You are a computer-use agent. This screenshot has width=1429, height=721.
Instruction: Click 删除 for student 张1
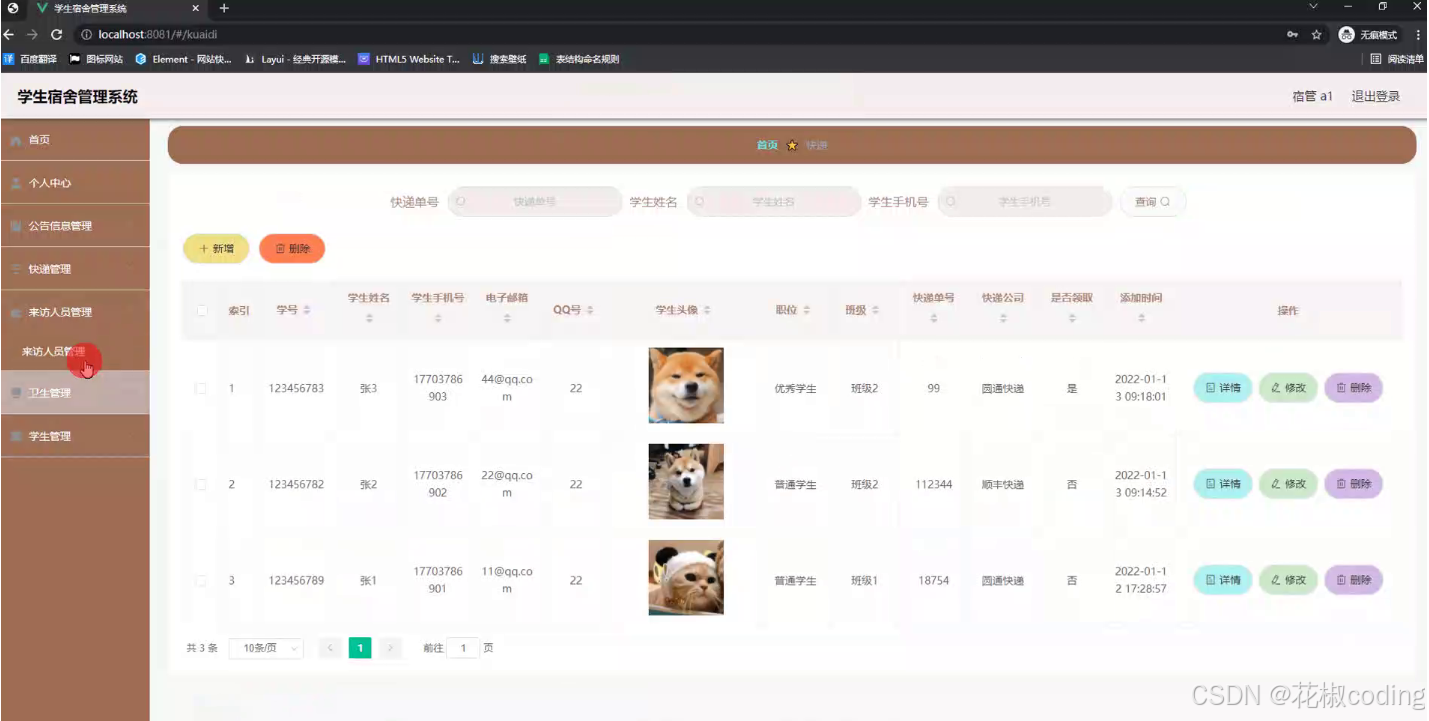1354,580
